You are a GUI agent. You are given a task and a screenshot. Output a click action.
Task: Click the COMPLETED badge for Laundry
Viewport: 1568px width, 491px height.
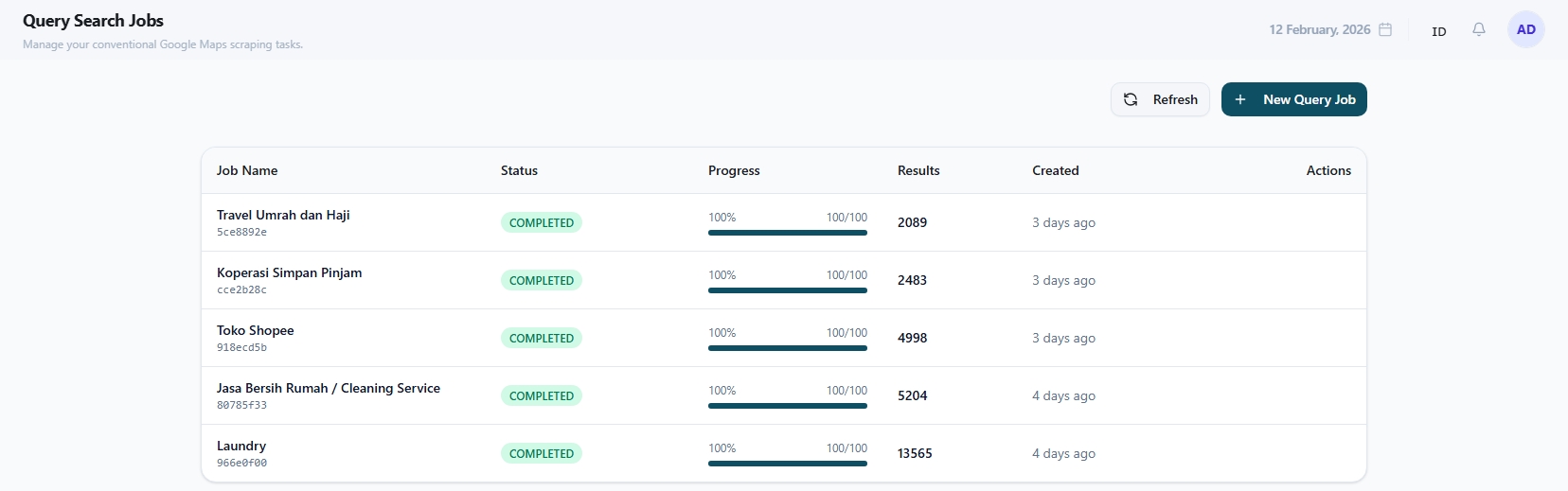tap(542, 453)
